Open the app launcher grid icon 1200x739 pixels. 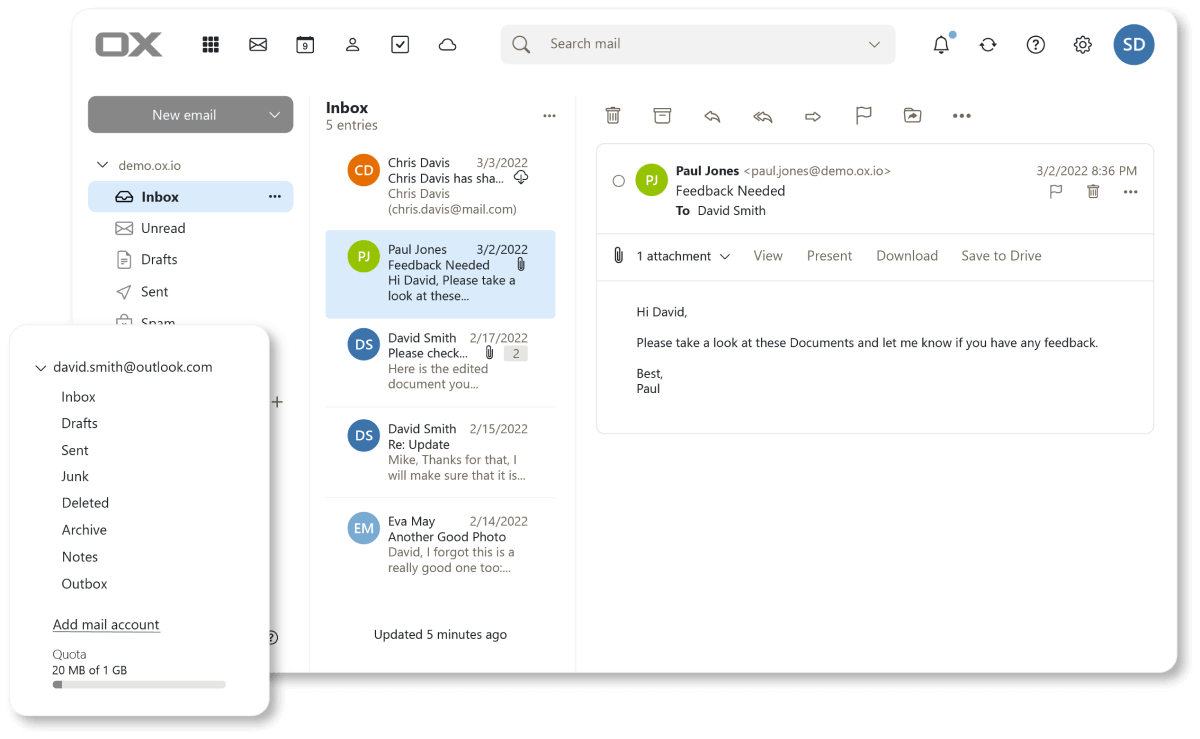pos(210,44)
